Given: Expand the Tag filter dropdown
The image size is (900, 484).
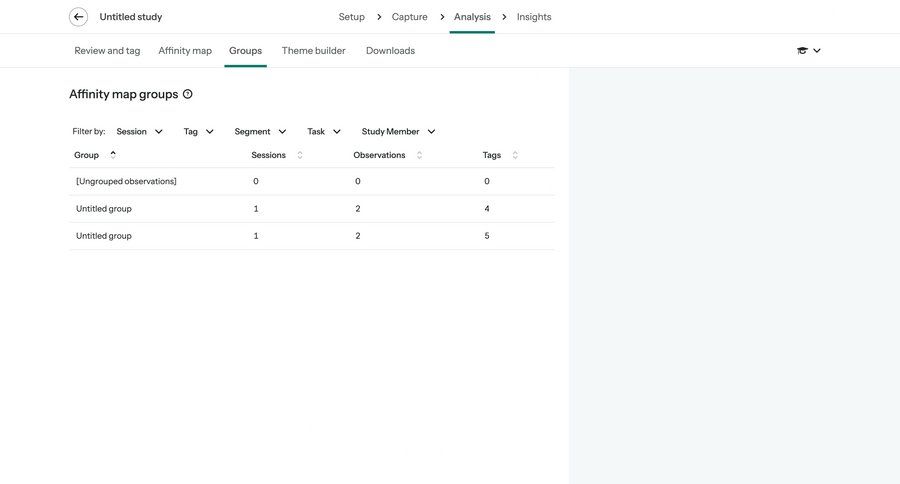Looking at the screenshot, I should [198, 131].
